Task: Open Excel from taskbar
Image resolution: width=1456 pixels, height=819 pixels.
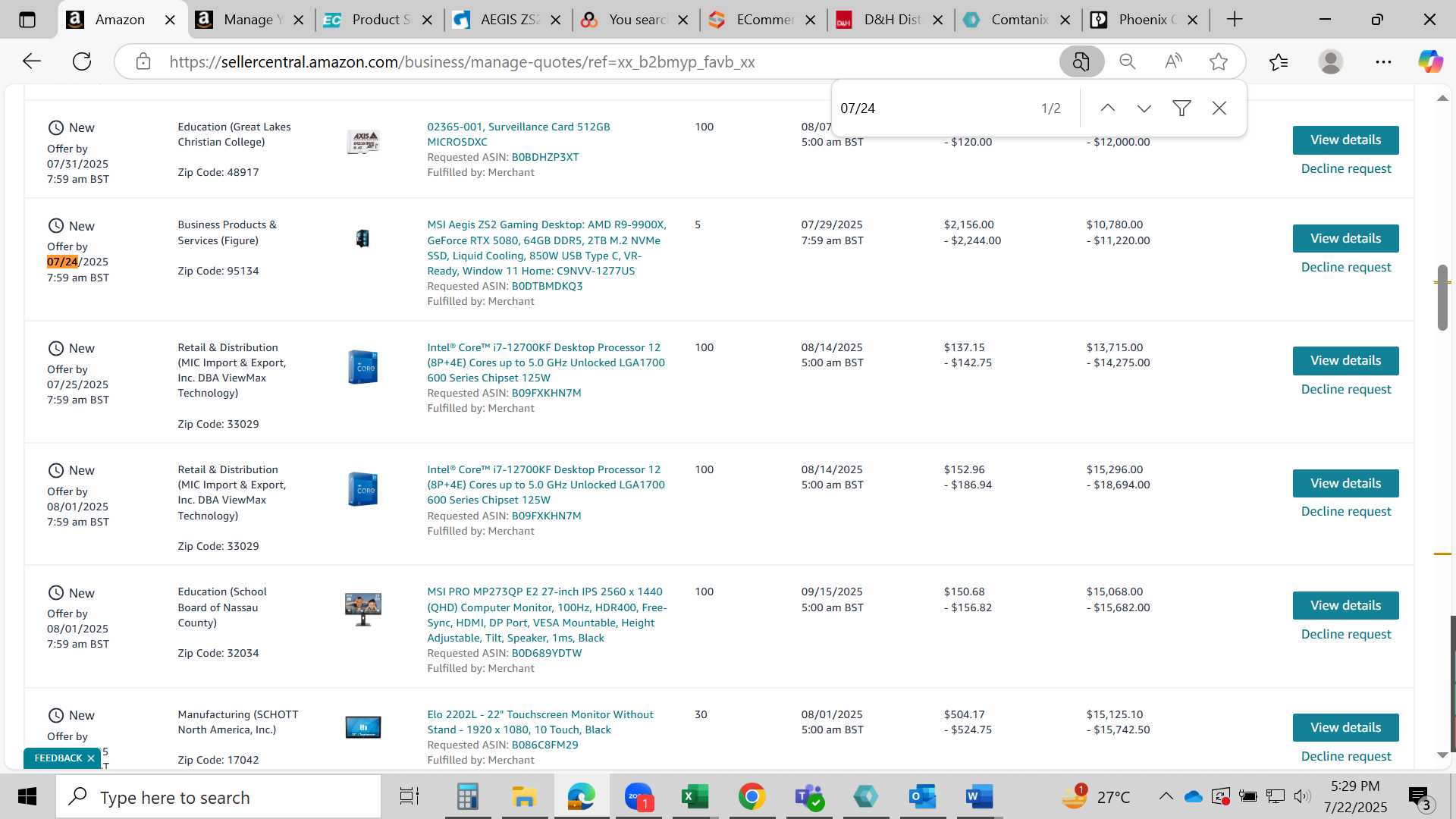Action: pos(695,797)
